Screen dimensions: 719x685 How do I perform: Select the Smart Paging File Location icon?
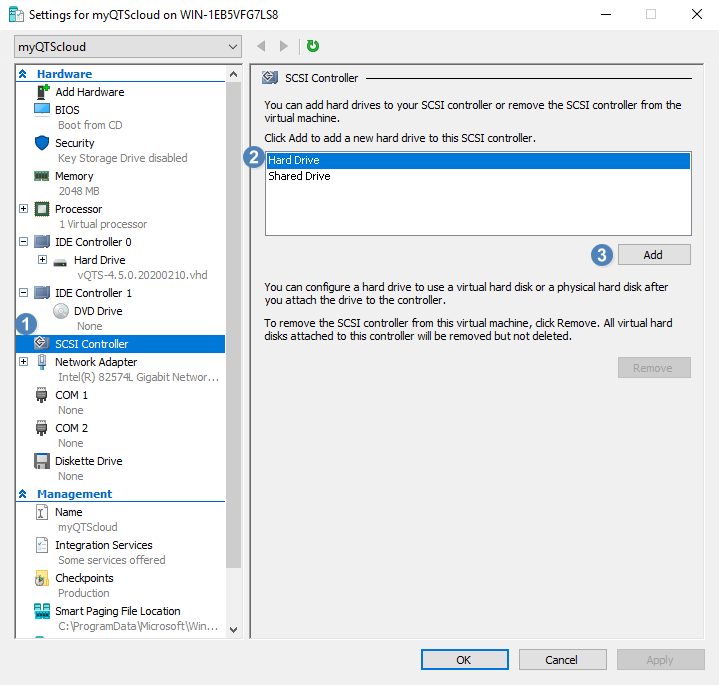click(42, 611)
